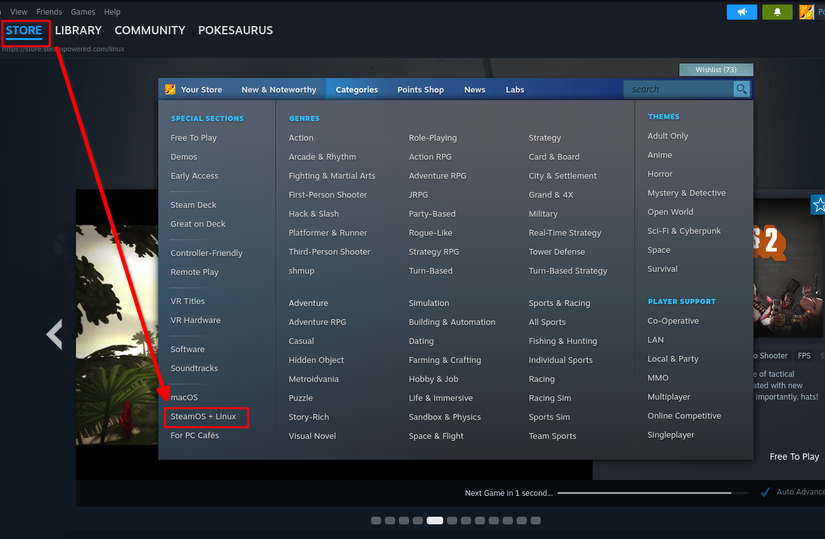Image resolution: width=825 pixels, height=539 pixels.
Task: Click the search magnifier icon
Action: (741, 89)
